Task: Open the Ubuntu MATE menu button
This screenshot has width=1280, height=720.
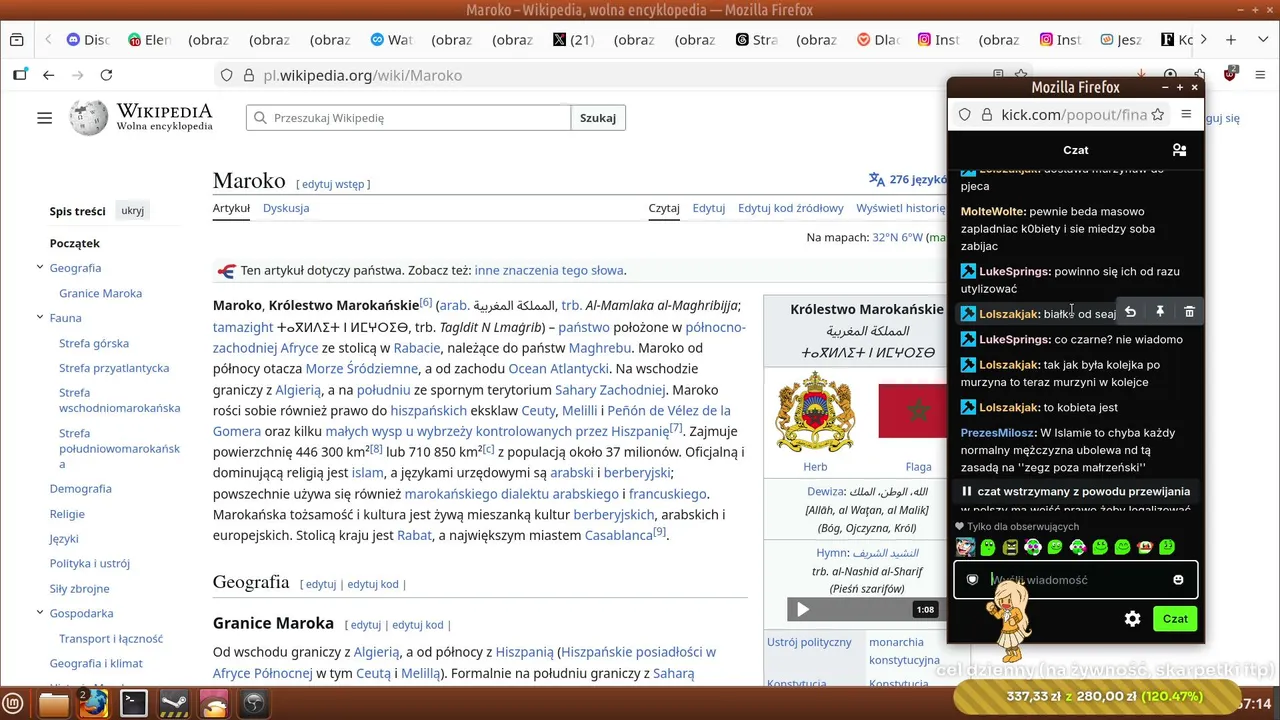Action: [14, 704]
